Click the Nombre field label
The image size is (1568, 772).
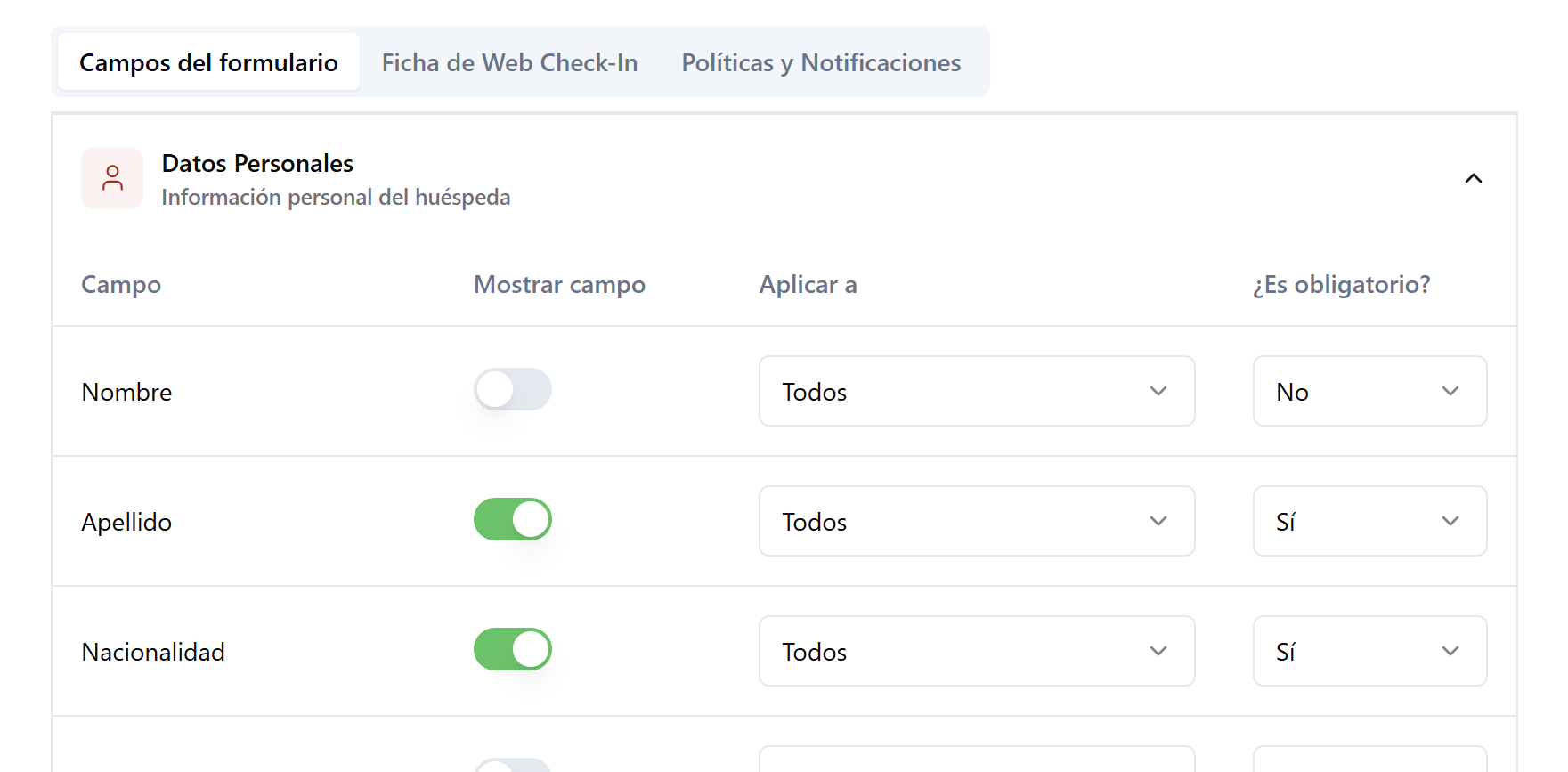click(126, 393)
